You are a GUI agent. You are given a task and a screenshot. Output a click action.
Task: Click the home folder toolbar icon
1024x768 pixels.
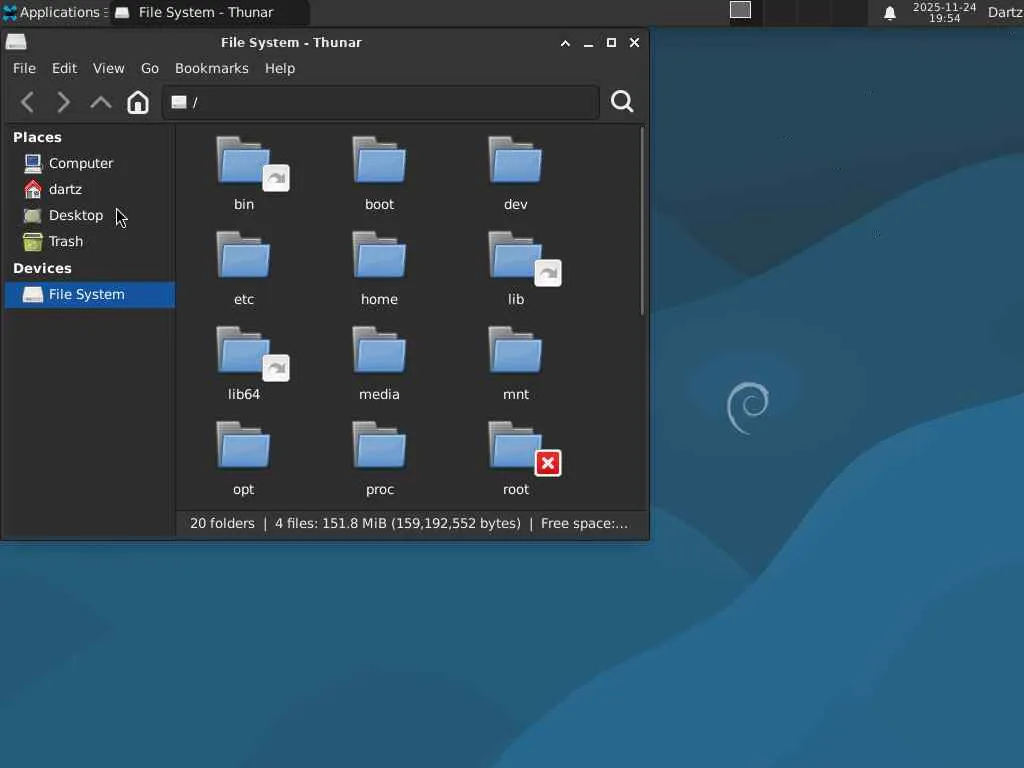pyautogui.click(x=138, y=102)
